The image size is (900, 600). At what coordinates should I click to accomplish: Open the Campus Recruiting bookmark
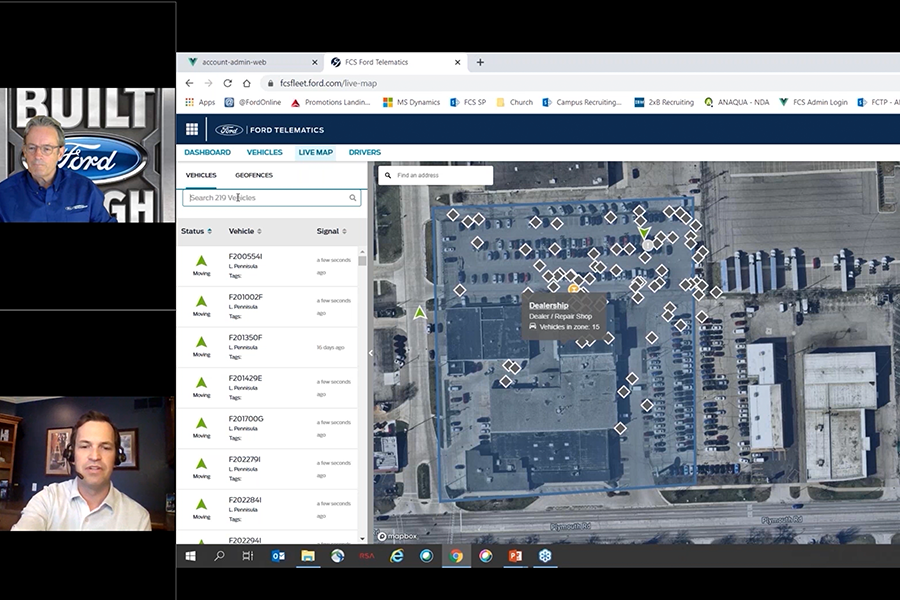(583, 102)
